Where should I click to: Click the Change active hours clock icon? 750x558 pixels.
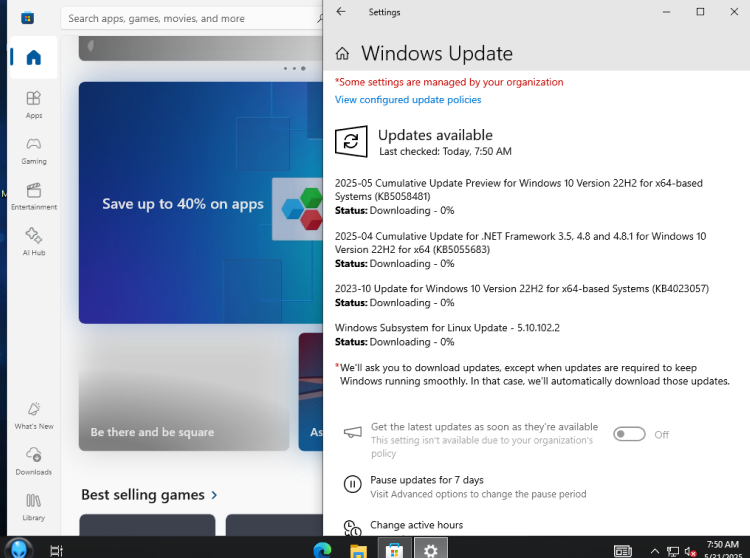[x=353, y=528]
